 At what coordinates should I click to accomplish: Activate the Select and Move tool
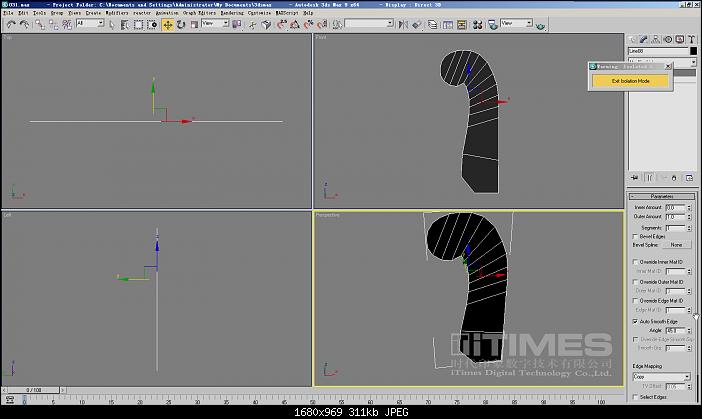pos(167,25)
